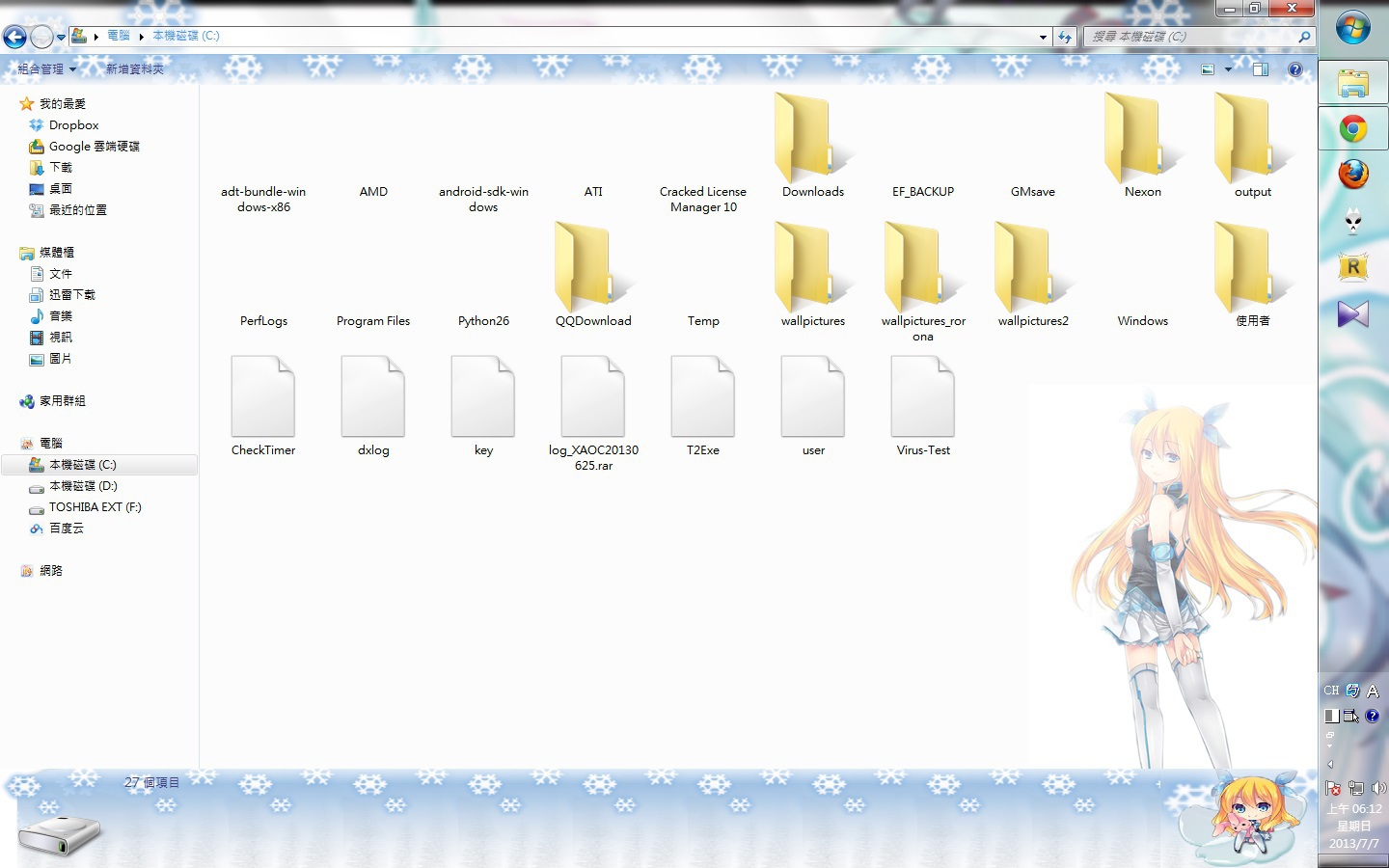Select Dropbox in the favorites
This screenshot has width=1389, height=868.
coord(74,125)
